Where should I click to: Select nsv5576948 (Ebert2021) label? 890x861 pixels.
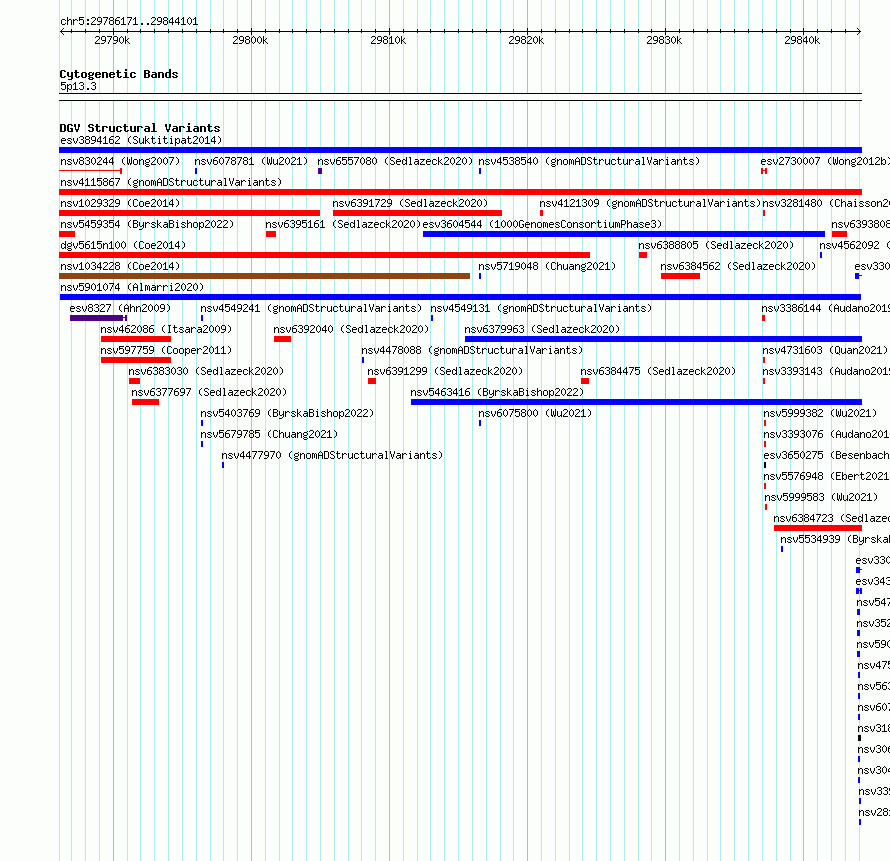pos(826,476)
